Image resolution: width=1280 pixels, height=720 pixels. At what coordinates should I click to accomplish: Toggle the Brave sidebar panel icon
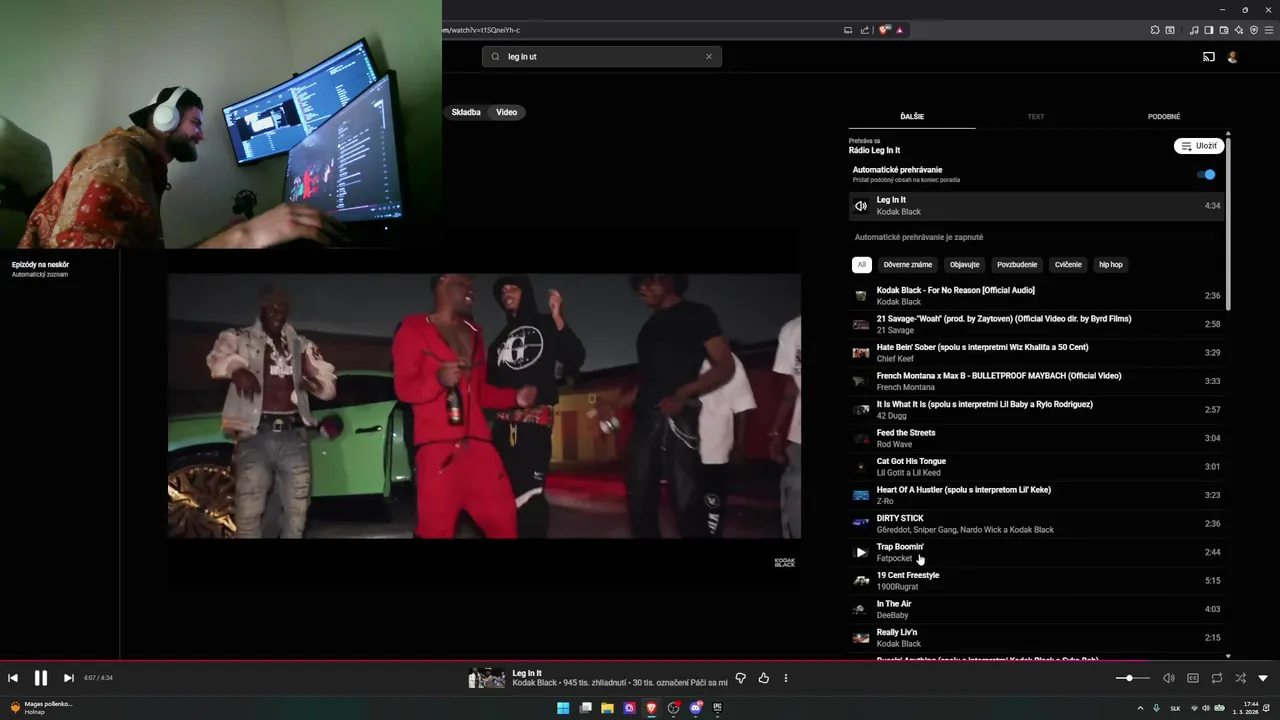point(1209,30)
